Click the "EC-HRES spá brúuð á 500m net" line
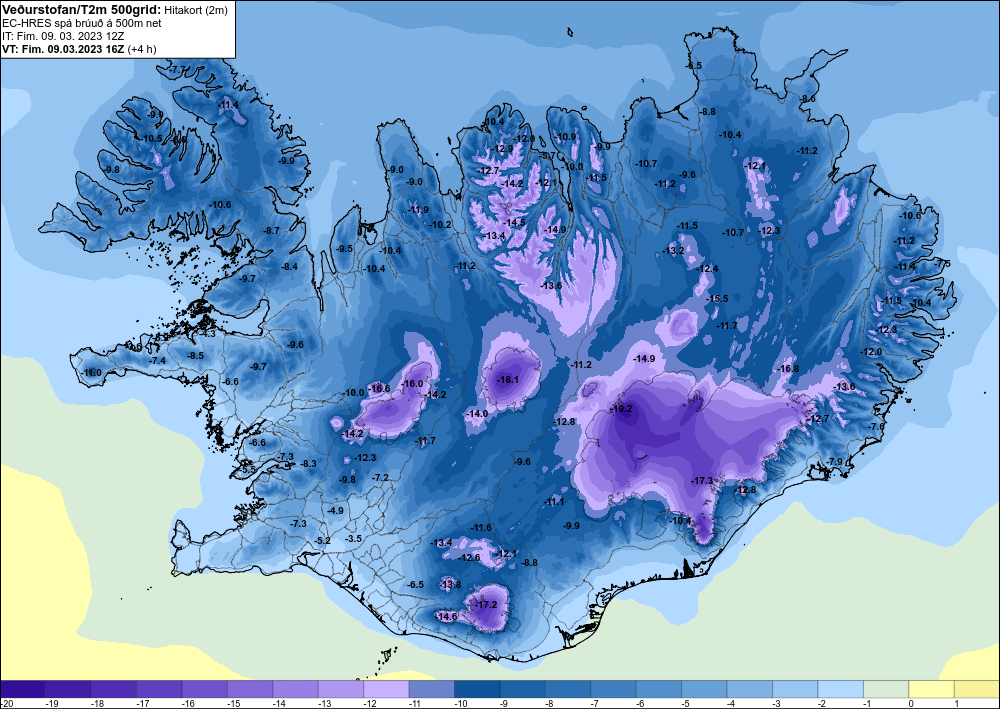 coord(82,23)
